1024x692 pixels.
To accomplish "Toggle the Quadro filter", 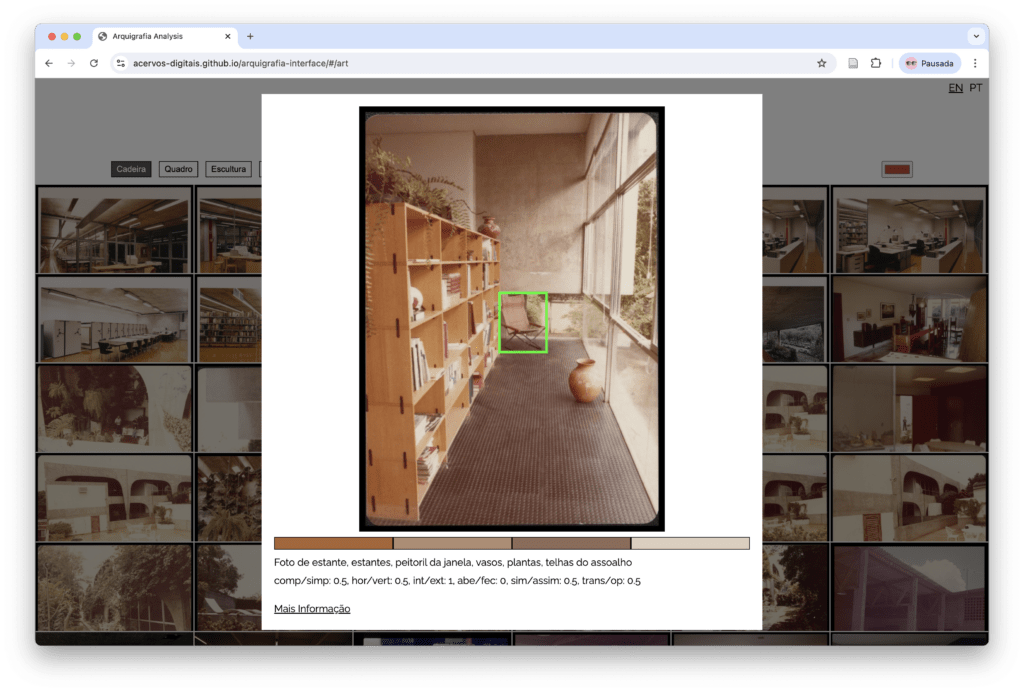I will [x=178, y=169].
